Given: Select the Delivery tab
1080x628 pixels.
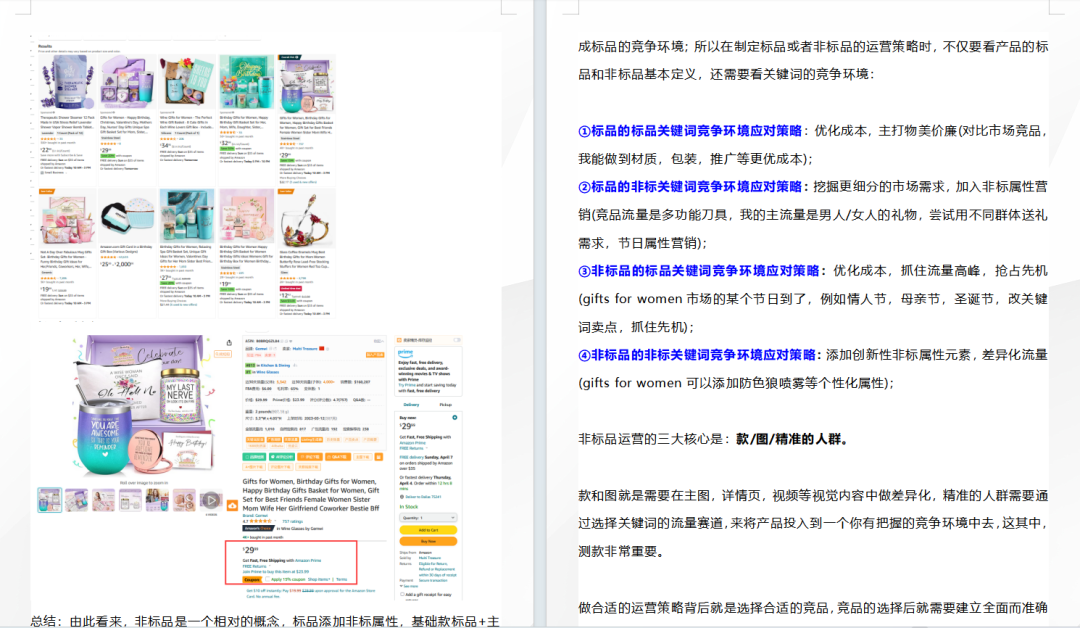Looking at the screenshot, I should 412,404.
